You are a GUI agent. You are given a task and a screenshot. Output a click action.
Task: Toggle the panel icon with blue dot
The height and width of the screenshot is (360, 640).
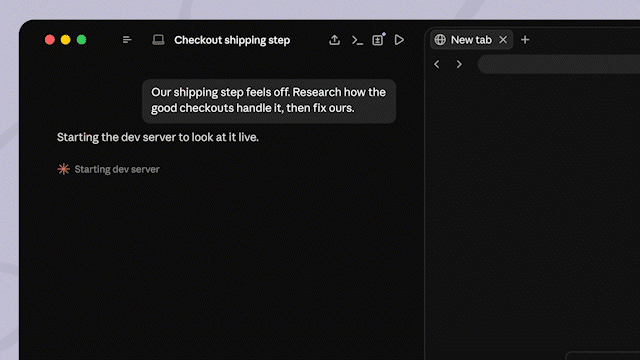(378, 40)
